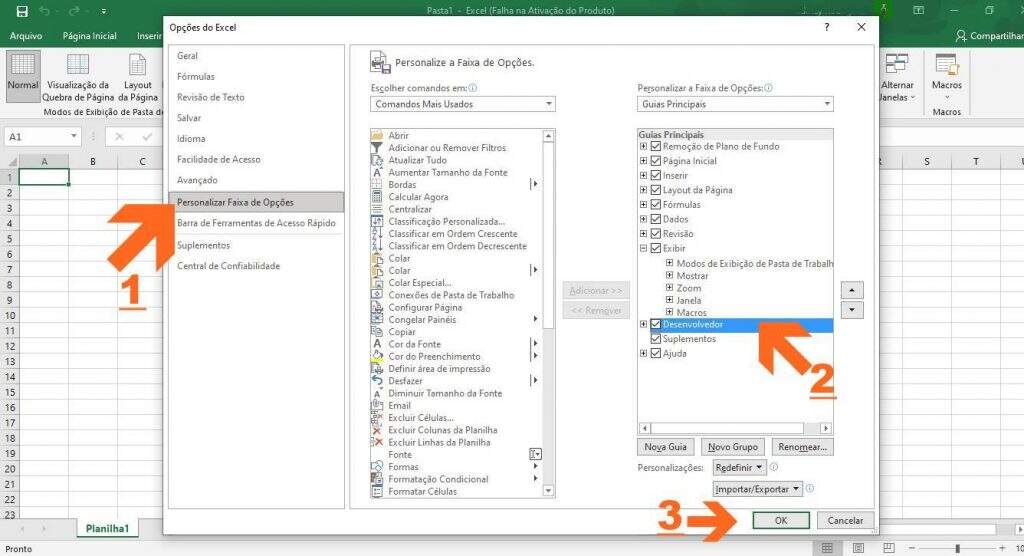Screen dimensions: 1024x556
Task: Open the Arquivo ribbon tab
Action: [25, 36]
